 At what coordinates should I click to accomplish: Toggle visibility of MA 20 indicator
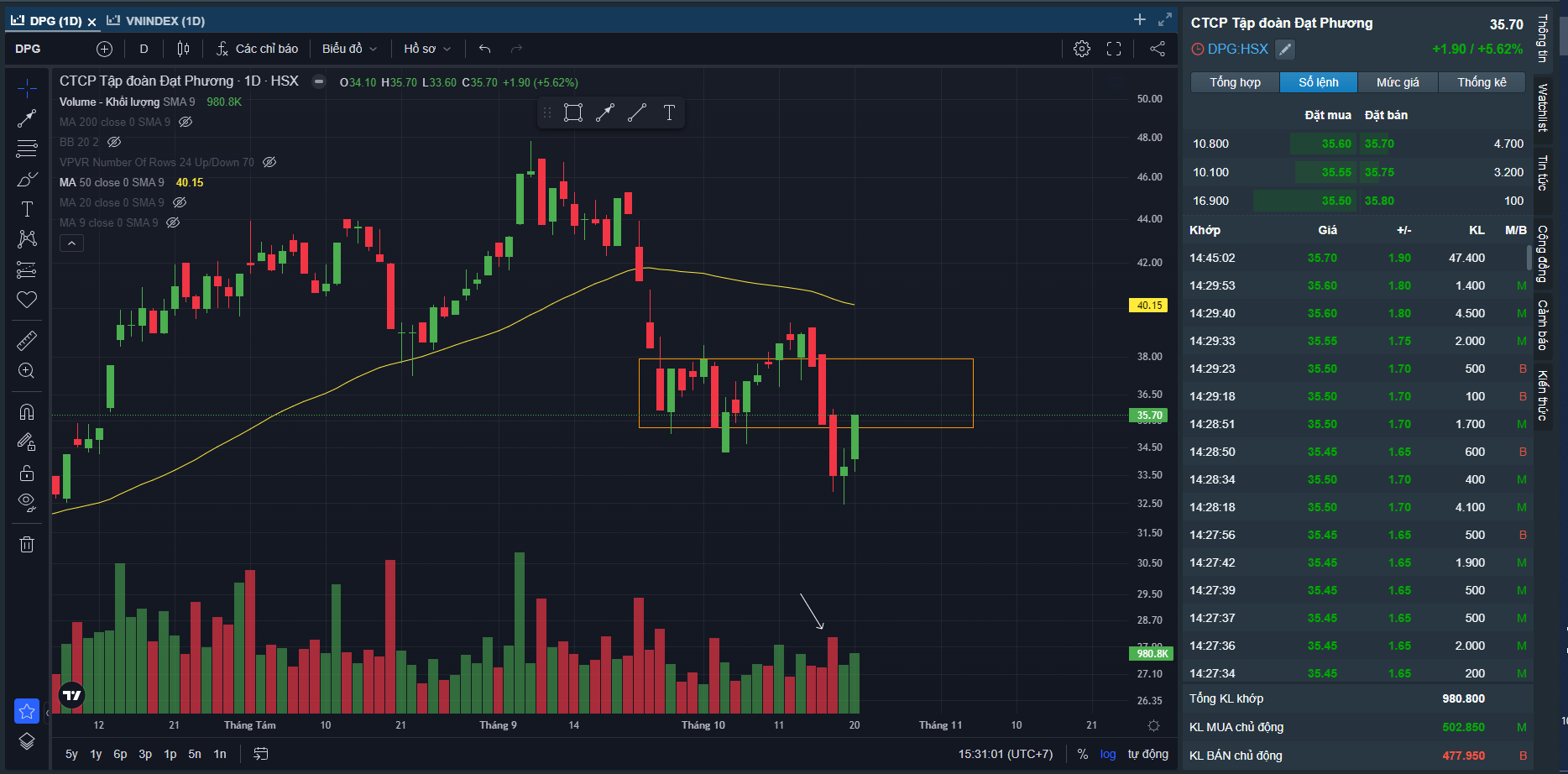coord(180,202)
